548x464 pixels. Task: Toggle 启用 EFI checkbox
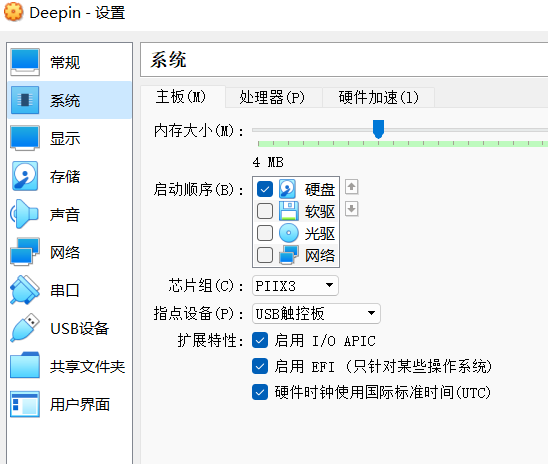[x=260, y=366]
